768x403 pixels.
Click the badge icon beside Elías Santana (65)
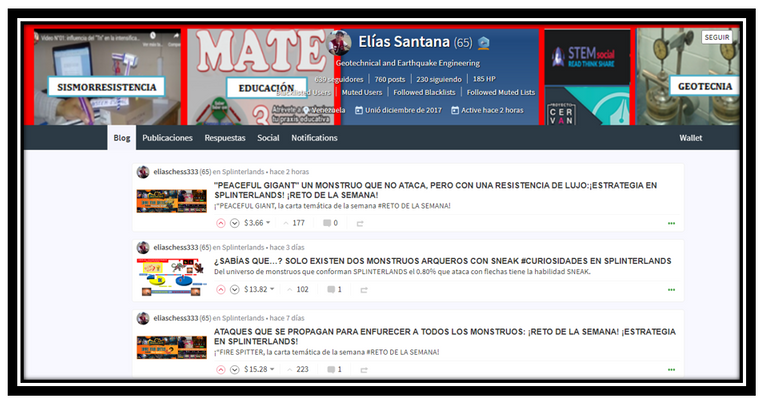pos(484,43)
